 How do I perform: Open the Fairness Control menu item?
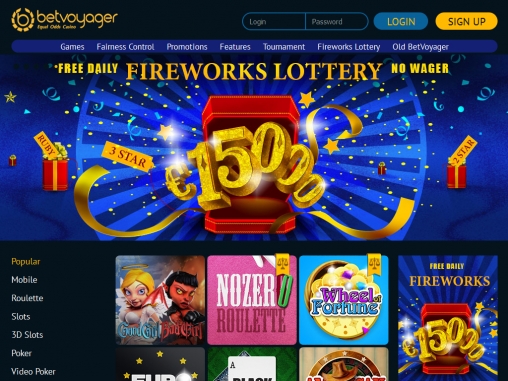125,47
